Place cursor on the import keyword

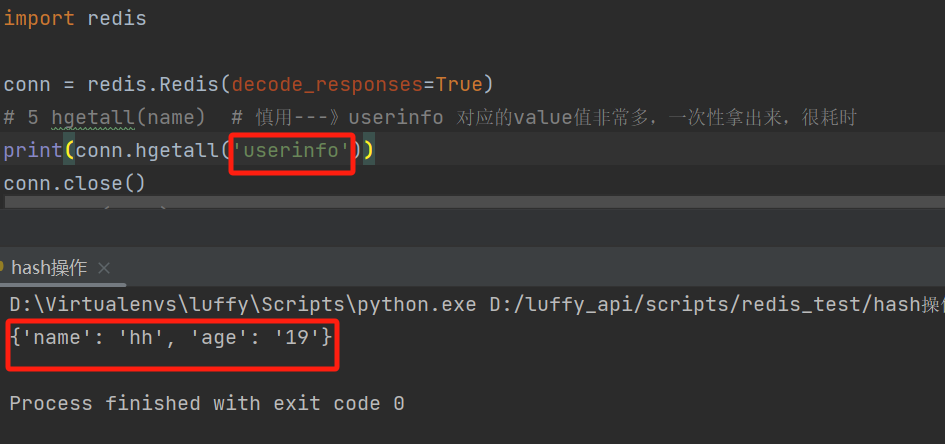[x=38, y=19]
